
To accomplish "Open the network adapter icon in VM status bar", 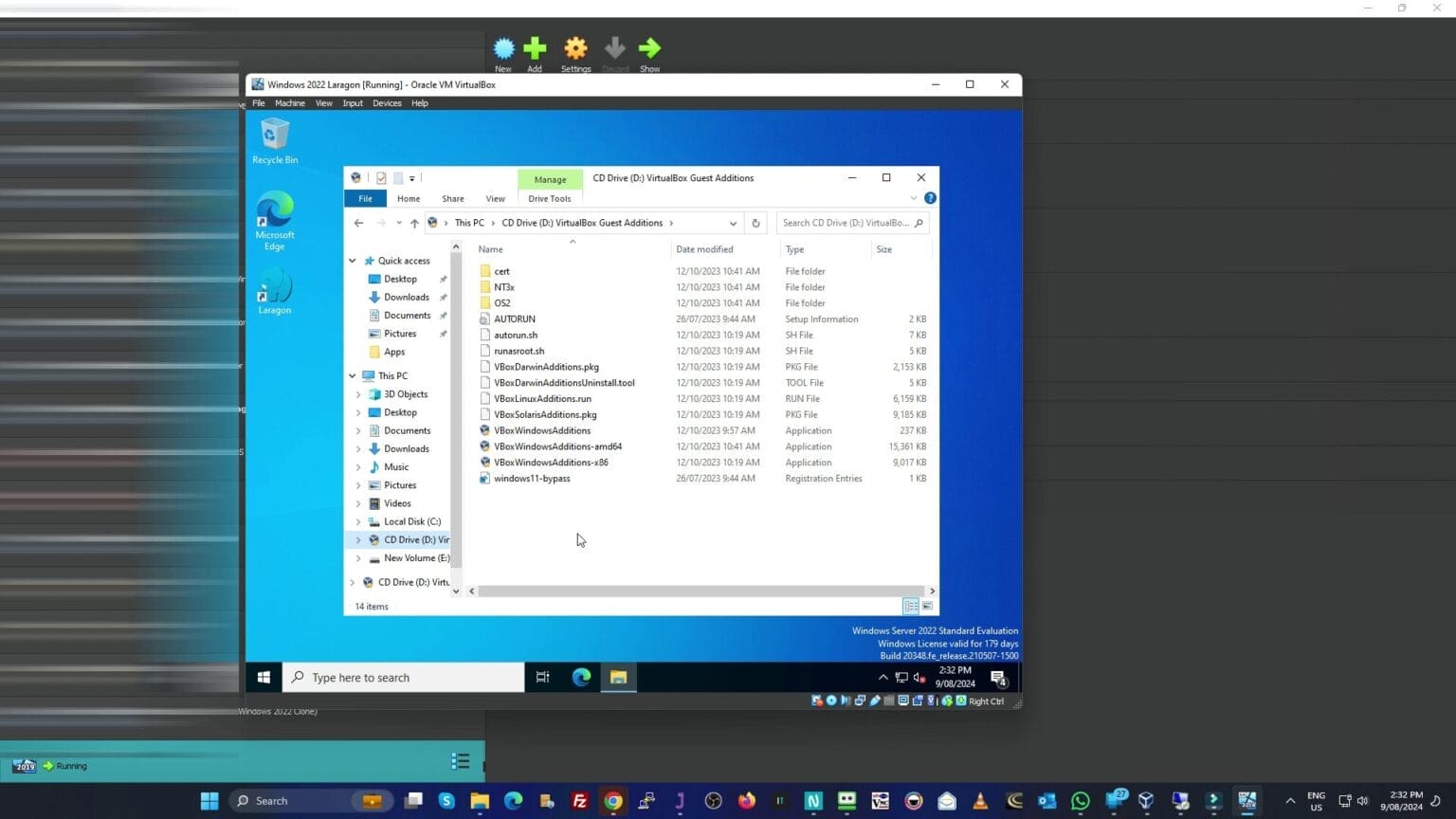I will point(861,701).
